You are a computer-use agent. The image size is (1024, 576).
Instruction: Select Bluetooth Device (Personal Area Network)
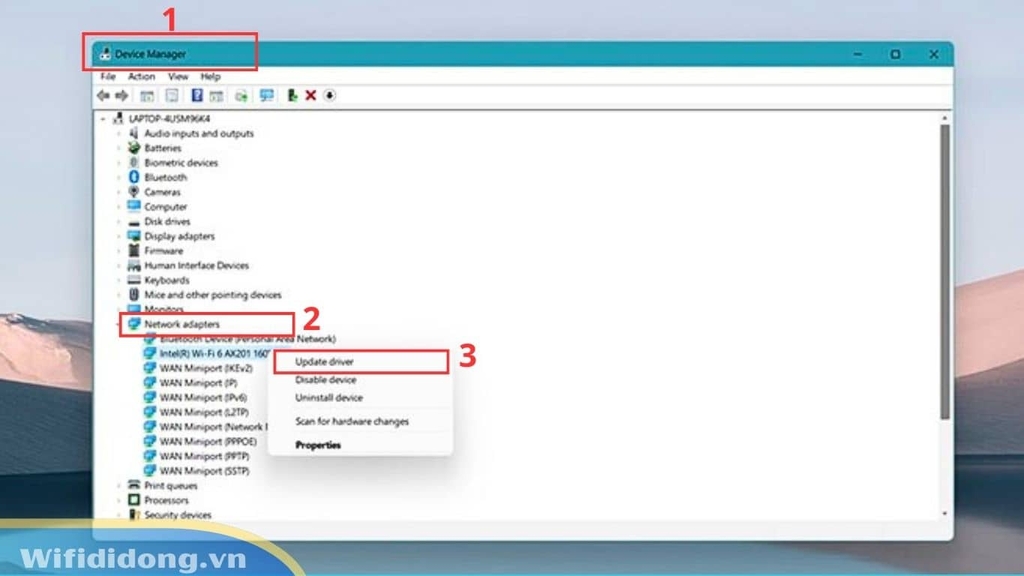[x=248, y=339]
